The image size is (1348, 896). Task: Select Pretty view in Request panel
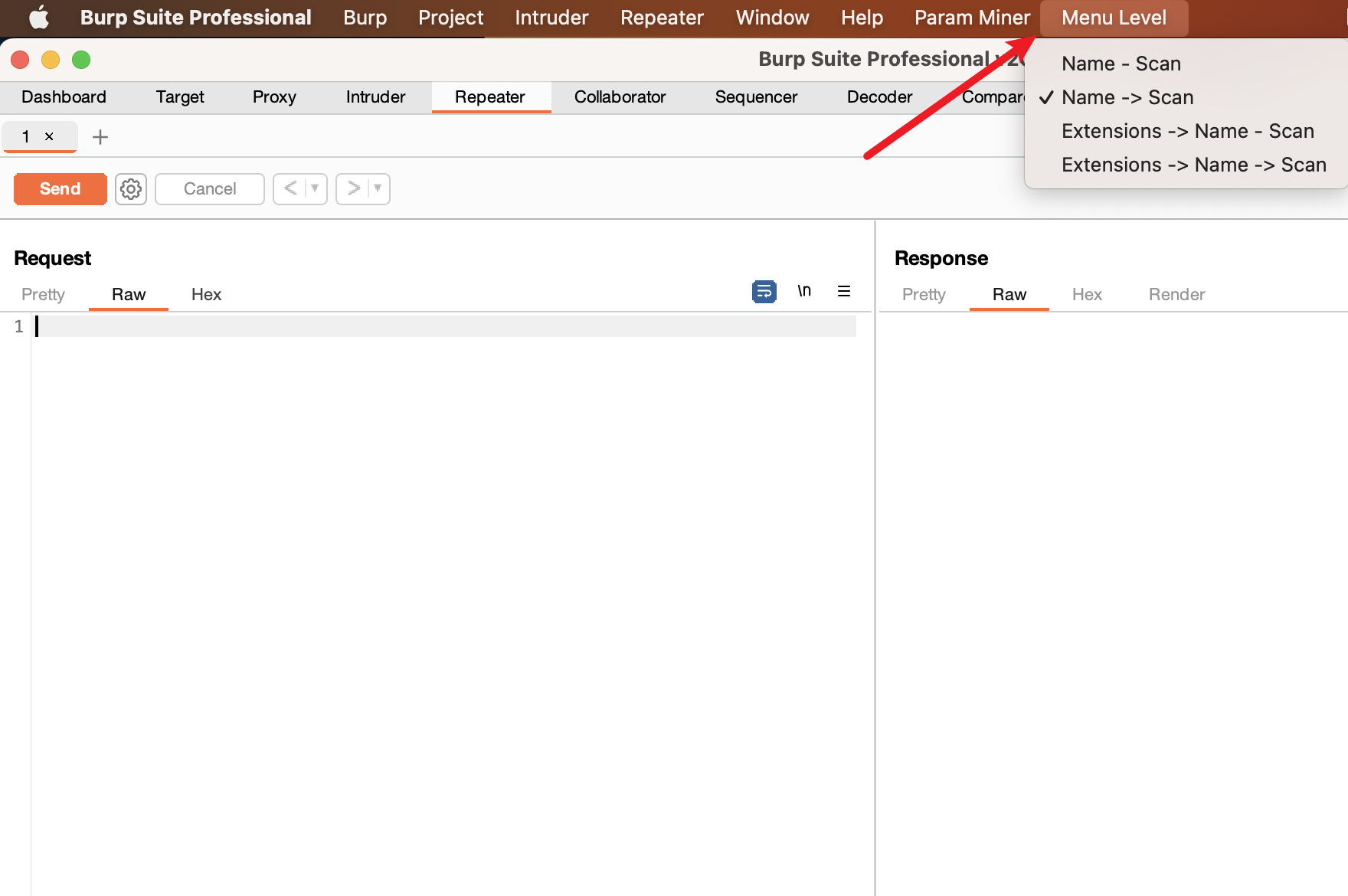pyautogui.click(x=43, y=295)
